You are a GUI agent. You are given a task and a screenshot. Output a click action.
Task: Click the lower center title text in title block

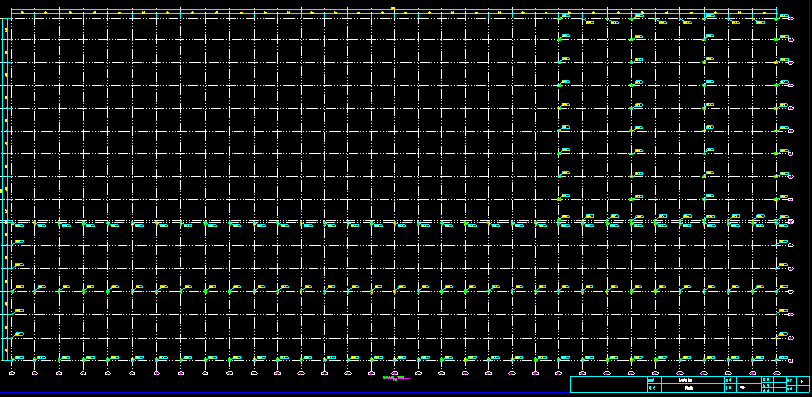[689, 388]
